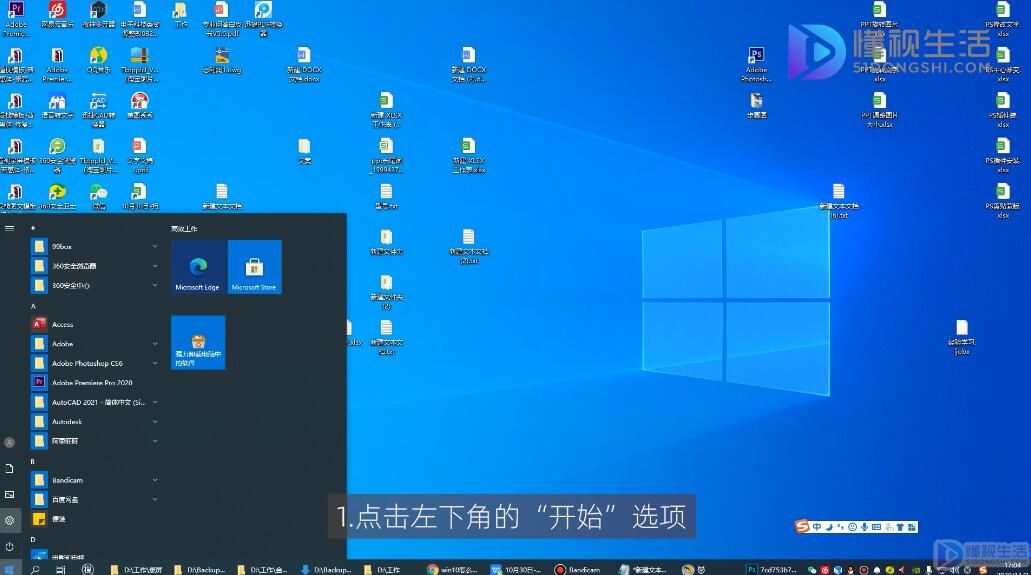Viewport: 1031px width, 575px height.
Task: Open the Settings gear in Start sidebar
Action: [x=9, y=520]
